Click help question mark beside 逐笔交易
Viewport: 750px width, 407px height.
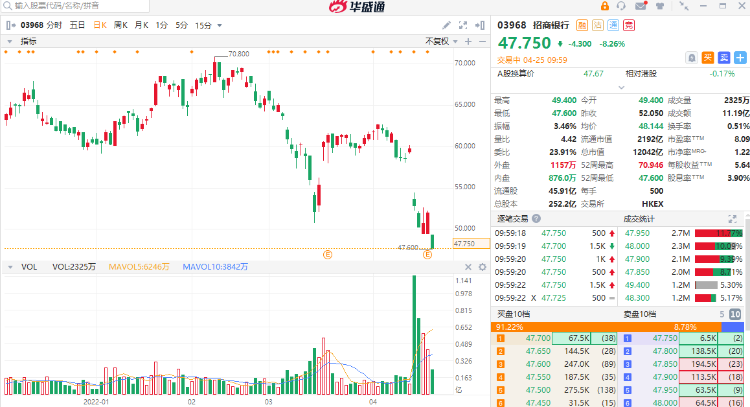[536, 219]
